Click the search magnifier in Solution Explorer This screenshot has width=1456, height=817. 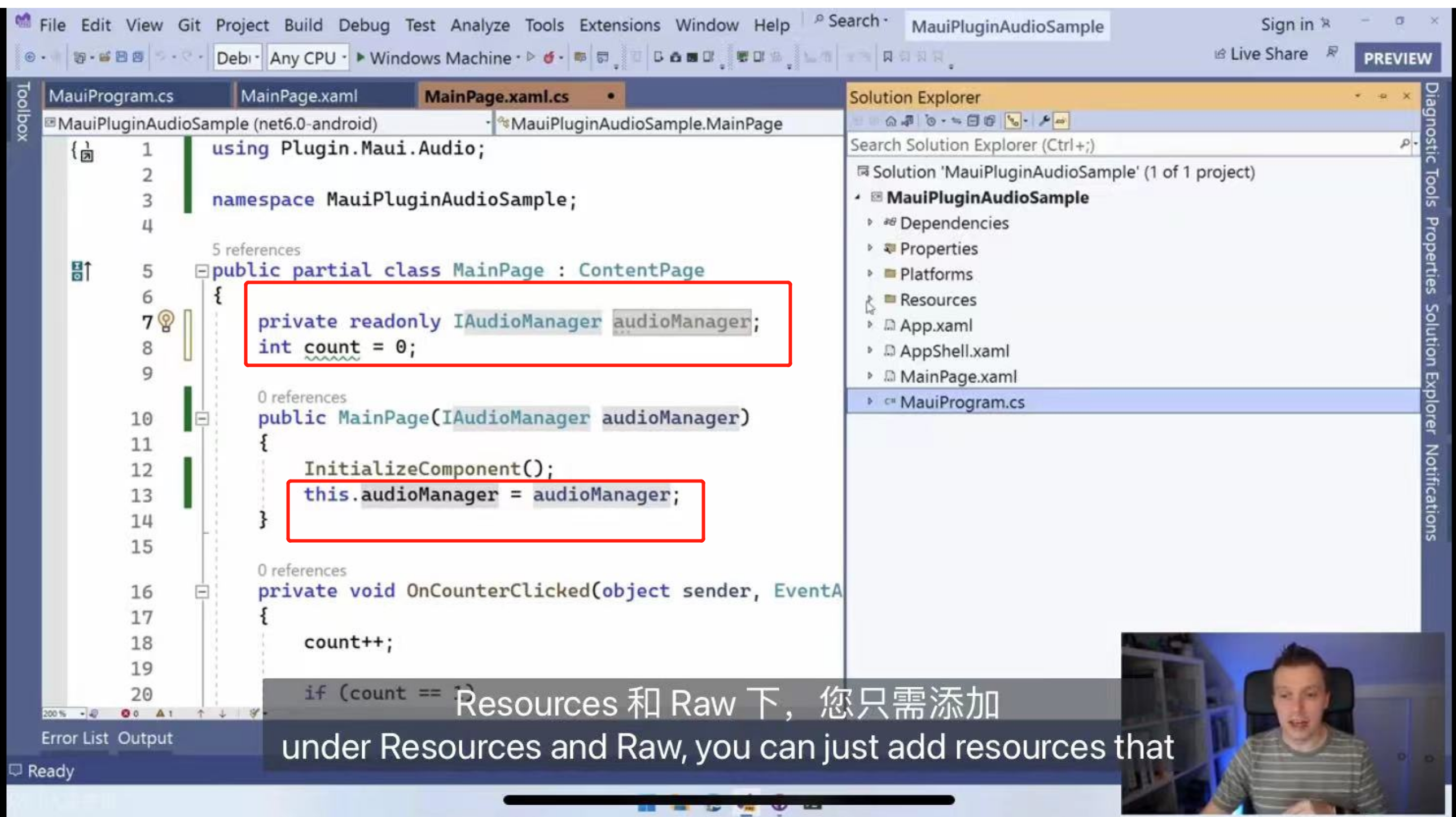pyautogui.click(x=1404, y=144)
